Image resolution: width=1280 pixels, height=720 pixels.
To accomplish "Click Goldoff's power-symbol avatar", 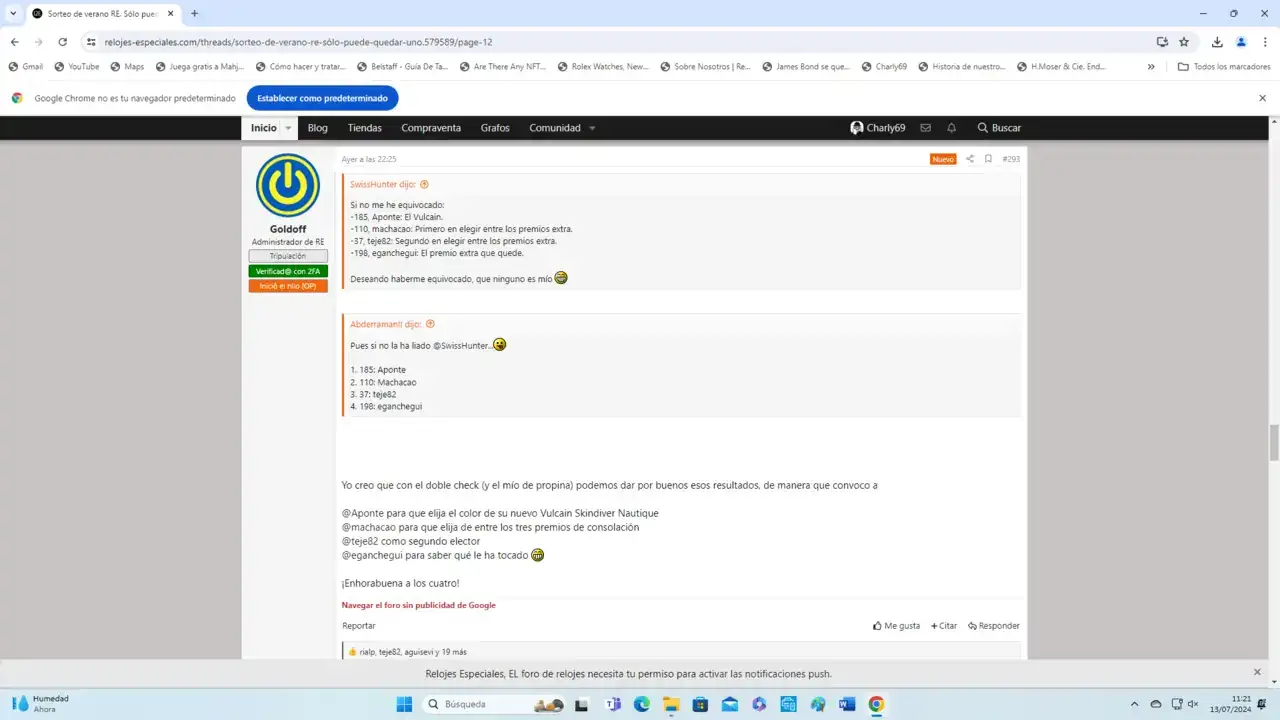I will [287, 186].
